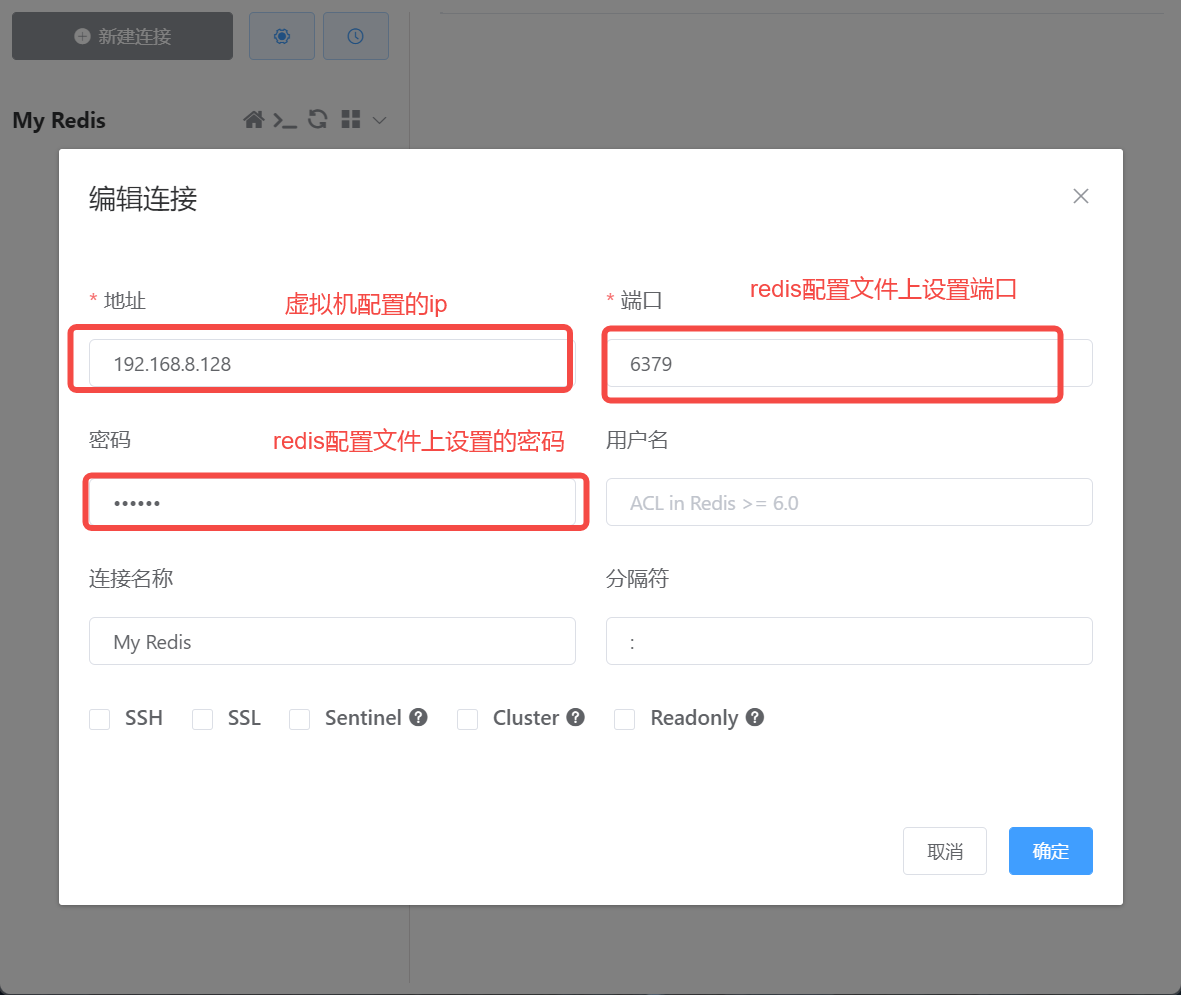Focus the 密码 password field
This screenshot has height=995, width=1181.
pyautogui.click(x=332, y=502)
